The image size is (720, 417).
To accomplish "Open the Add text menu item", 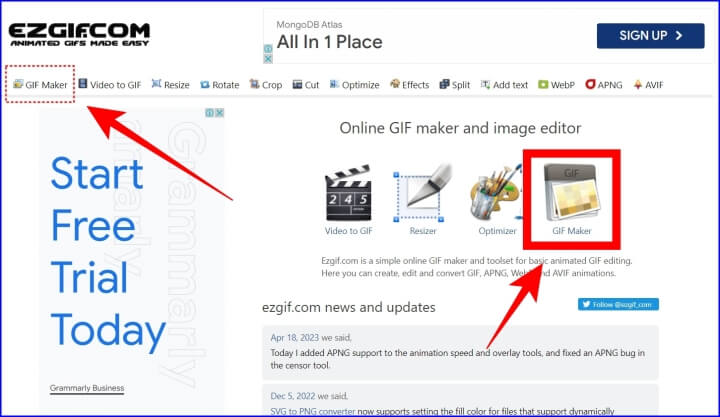I will click(504, 85).
